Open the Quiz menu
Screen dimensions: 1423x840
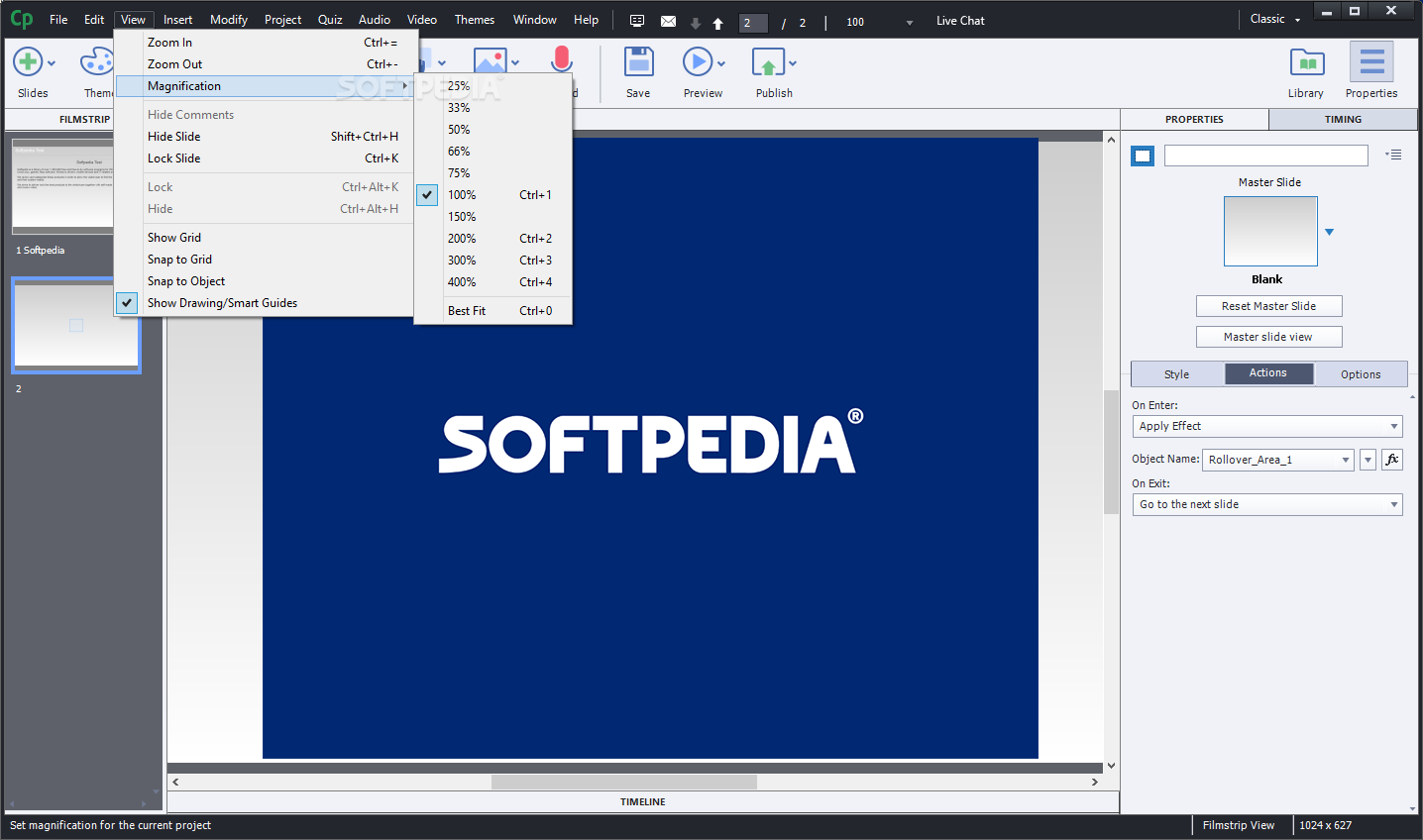click(330, 20)
